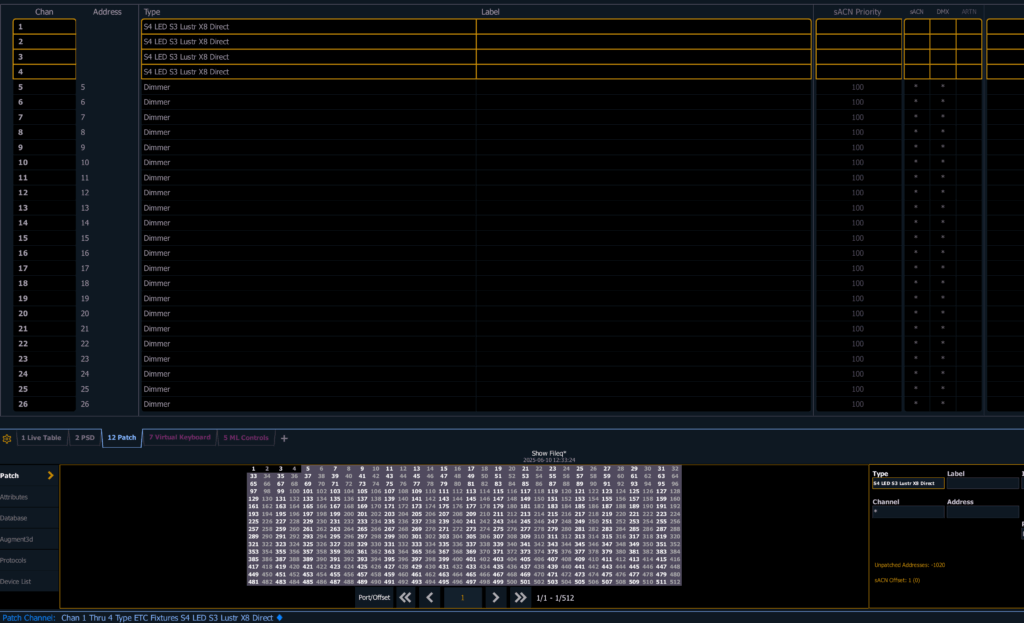This screenshot has width=1024, height=623.
Task: Click the blue diamond on command line
Action: [x=280, y=618]
